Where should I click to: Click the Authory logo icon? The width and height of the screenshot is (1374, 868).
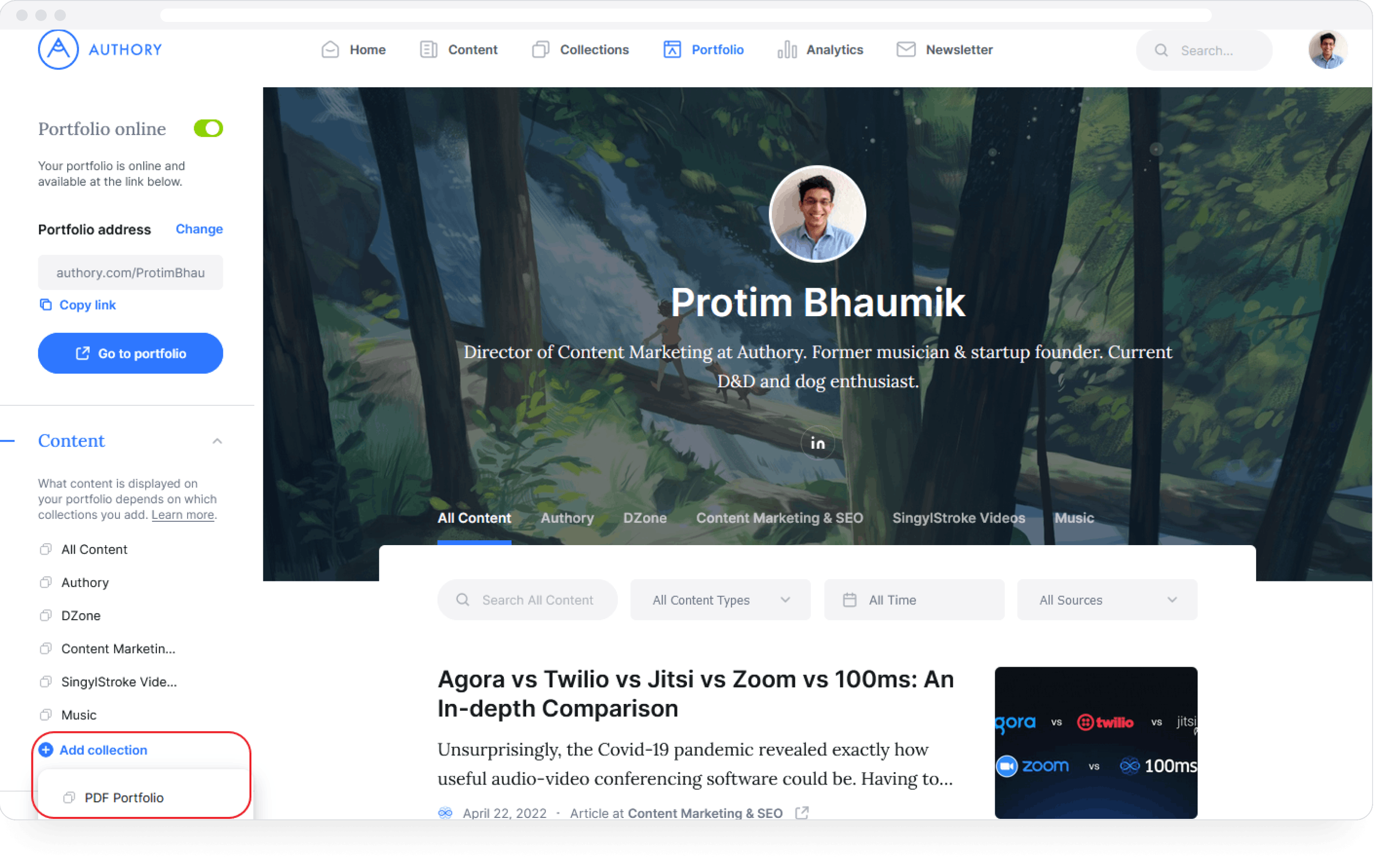coord(58,50)
